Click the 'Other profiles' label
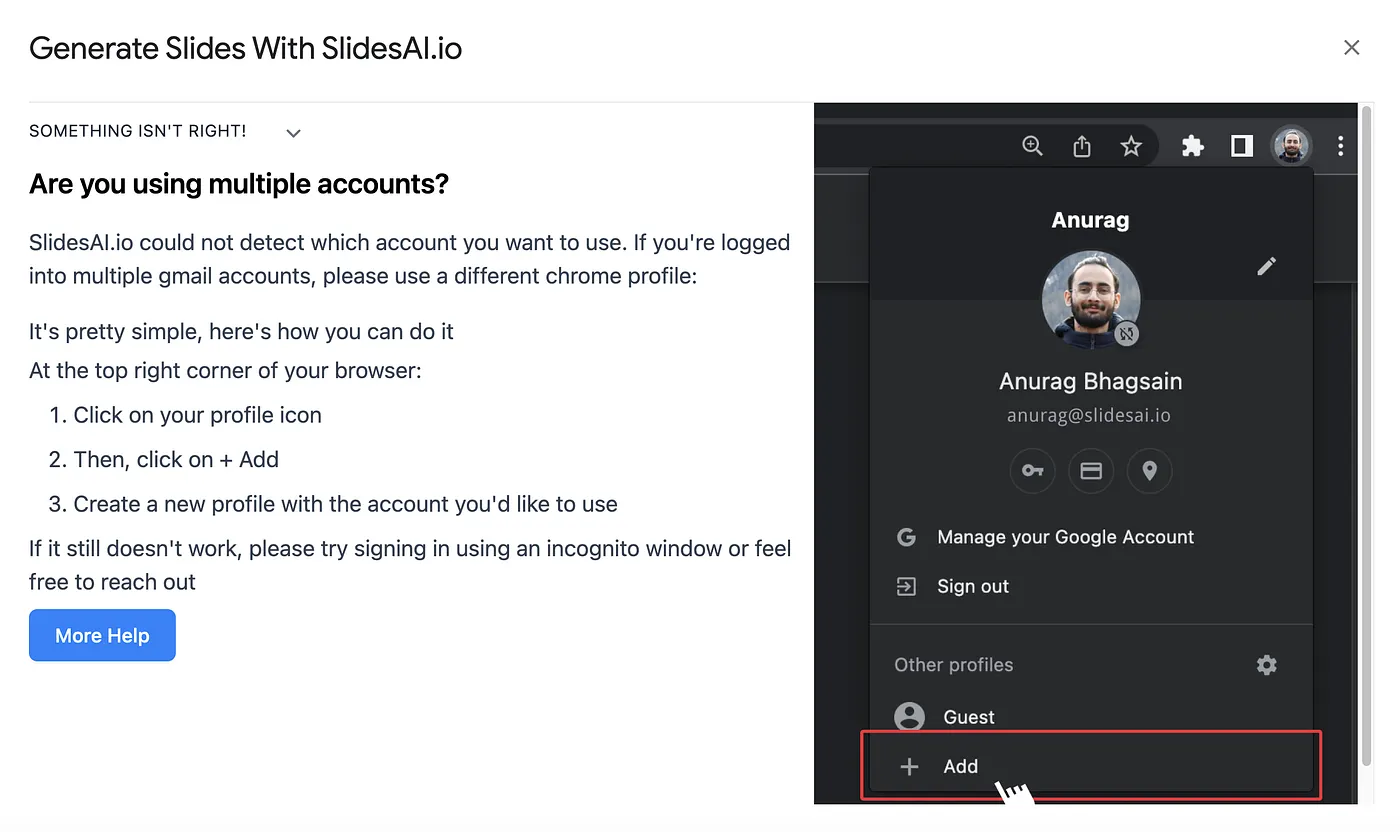 (x=953, y=665)
